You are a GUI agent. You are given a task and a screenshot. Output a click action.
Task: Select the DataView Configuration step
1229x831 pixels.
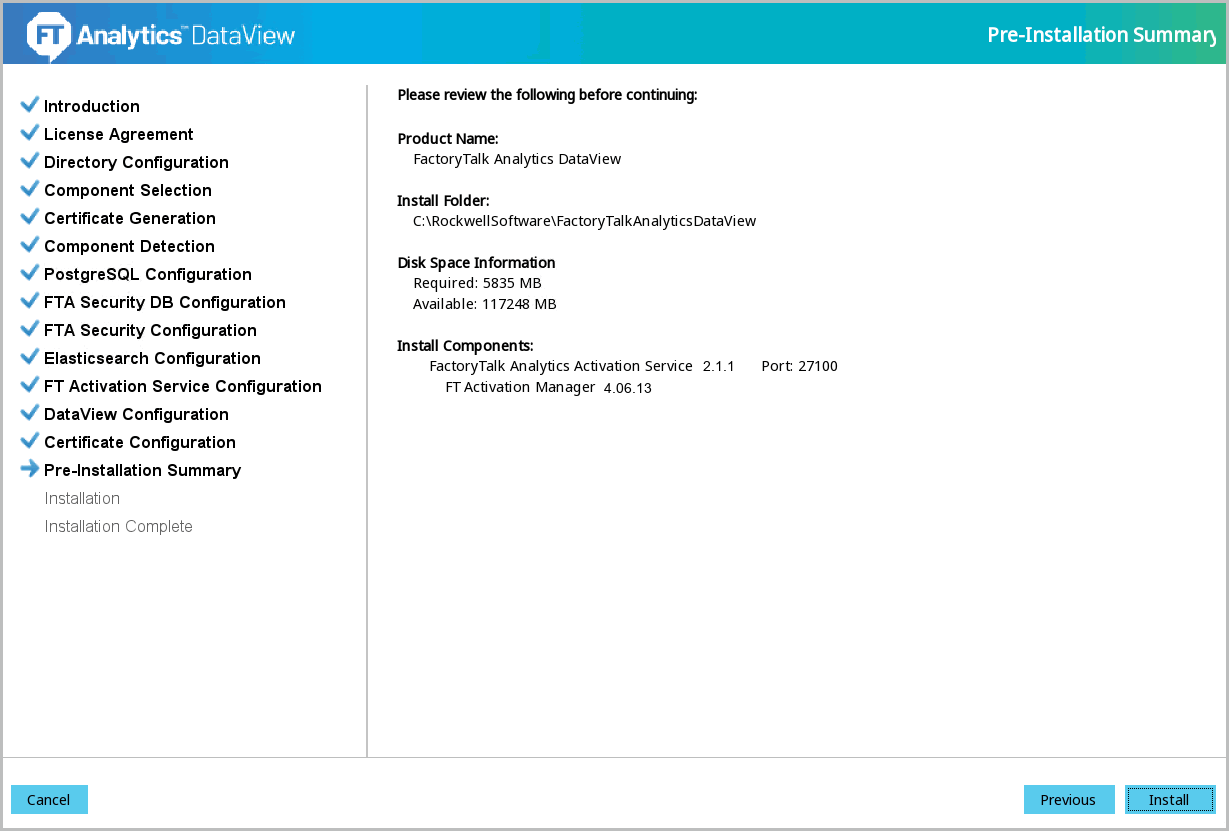coord(136,414)
